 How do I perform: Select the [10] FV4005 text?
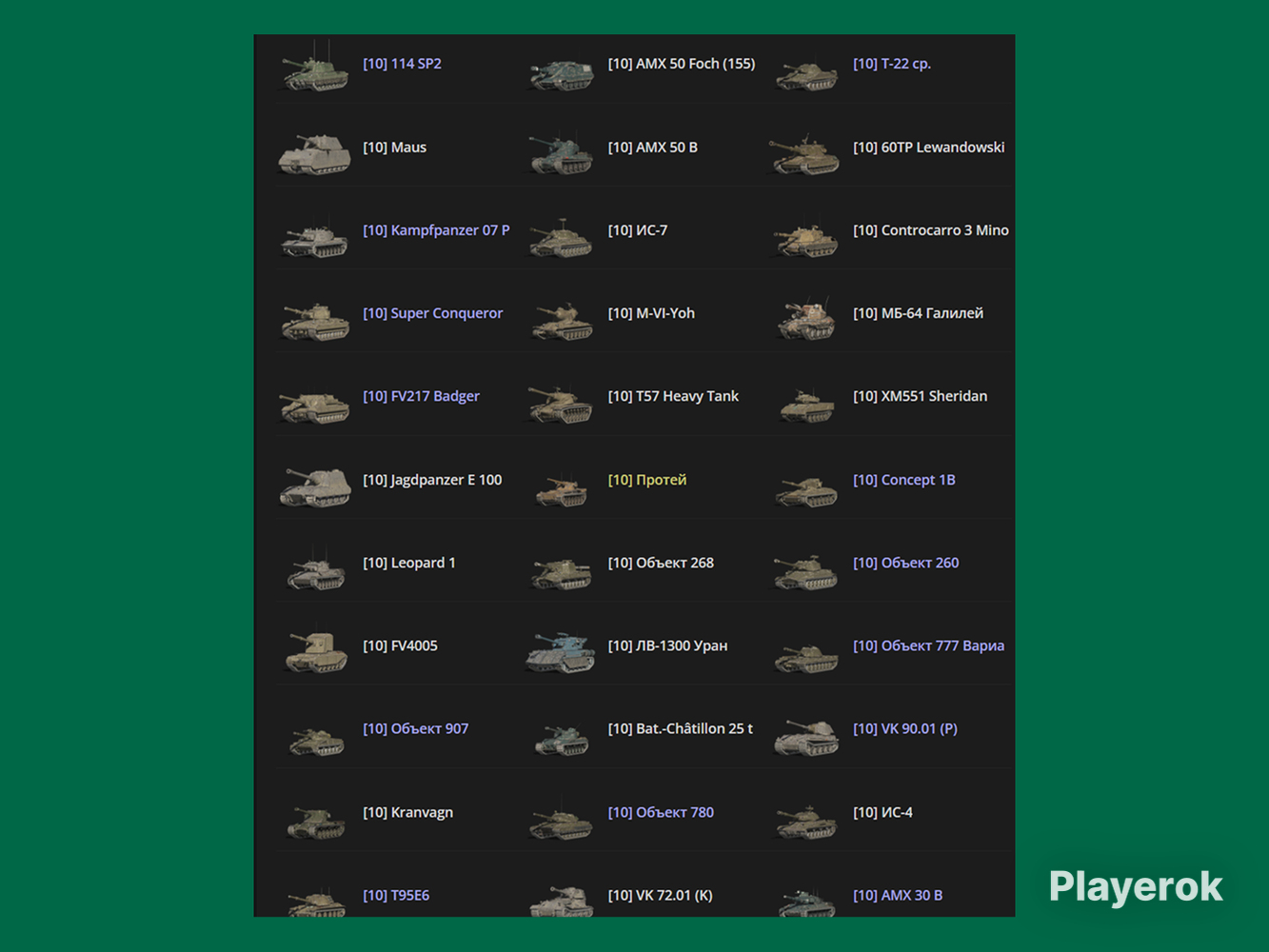pyautogui.click(x=400, y=645)
